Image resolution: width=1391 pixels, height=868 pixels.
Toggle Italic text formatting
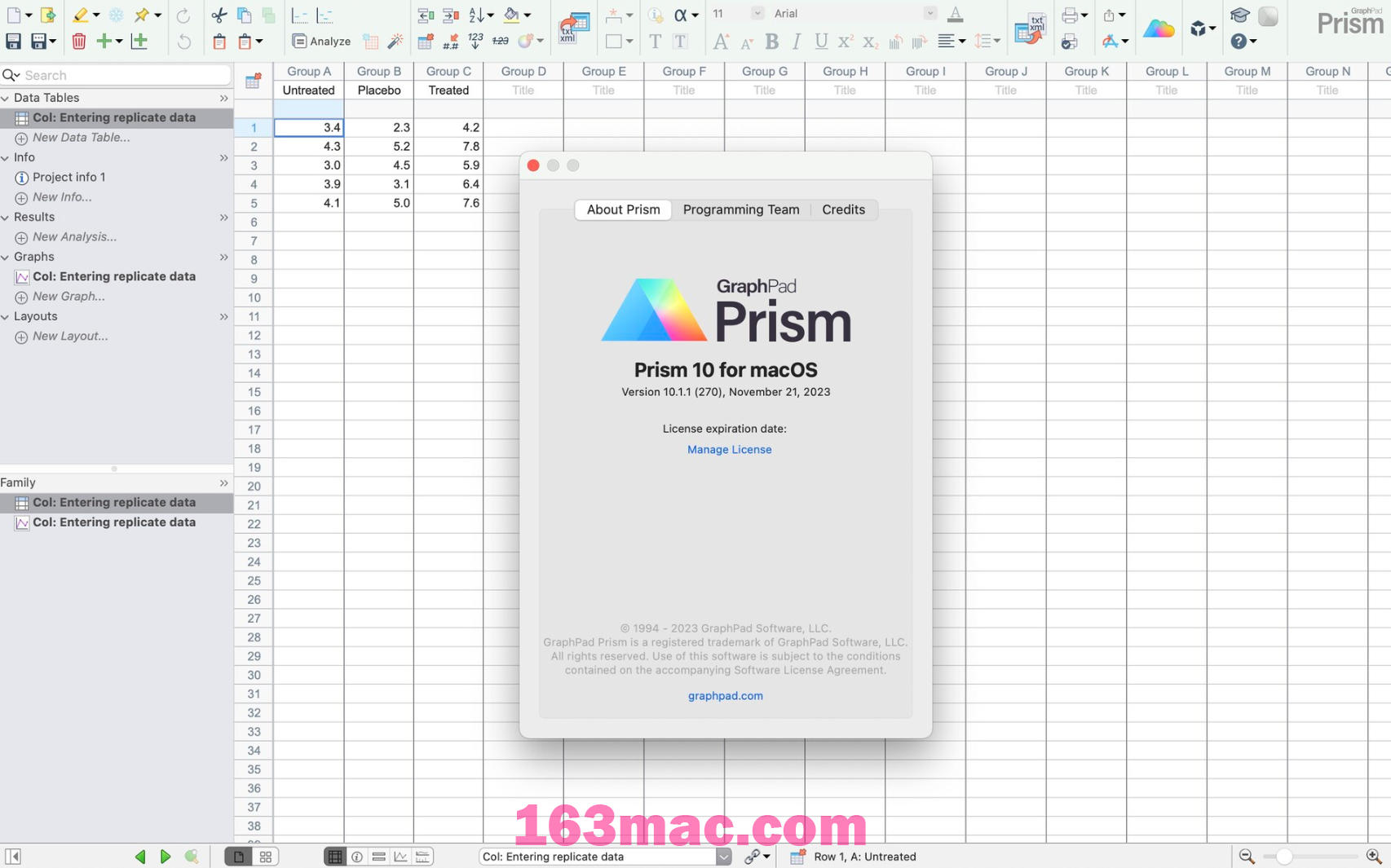(x=797, y=41)
